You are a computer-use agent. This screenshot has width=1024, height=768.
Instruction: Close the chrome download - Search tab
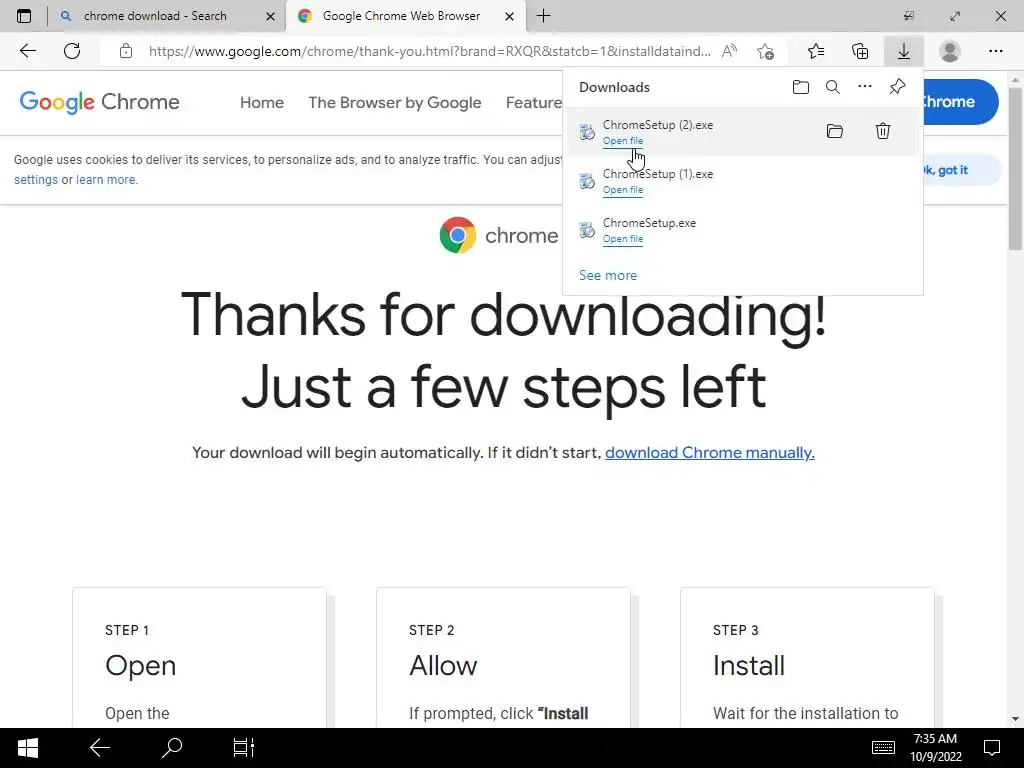tap(270, 16)
